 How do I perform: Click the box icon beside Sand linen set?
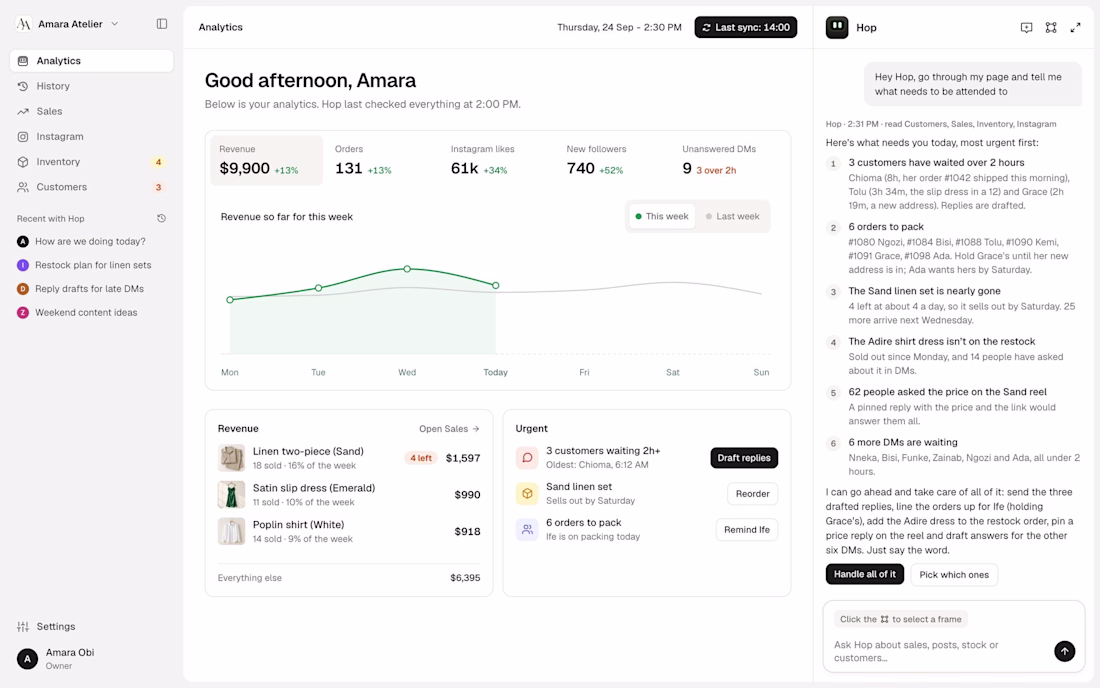[527, 494]
